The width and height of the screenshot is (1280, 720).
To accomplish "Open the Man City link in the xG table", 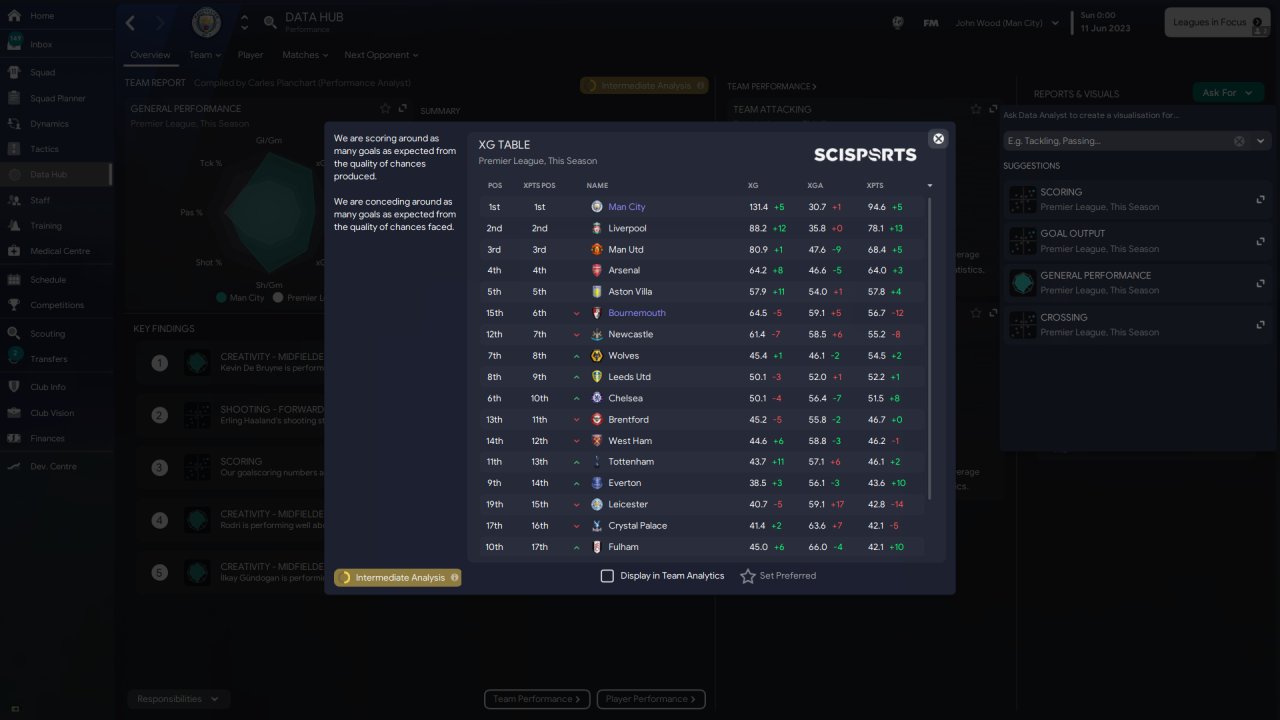I will click(627, 207).
